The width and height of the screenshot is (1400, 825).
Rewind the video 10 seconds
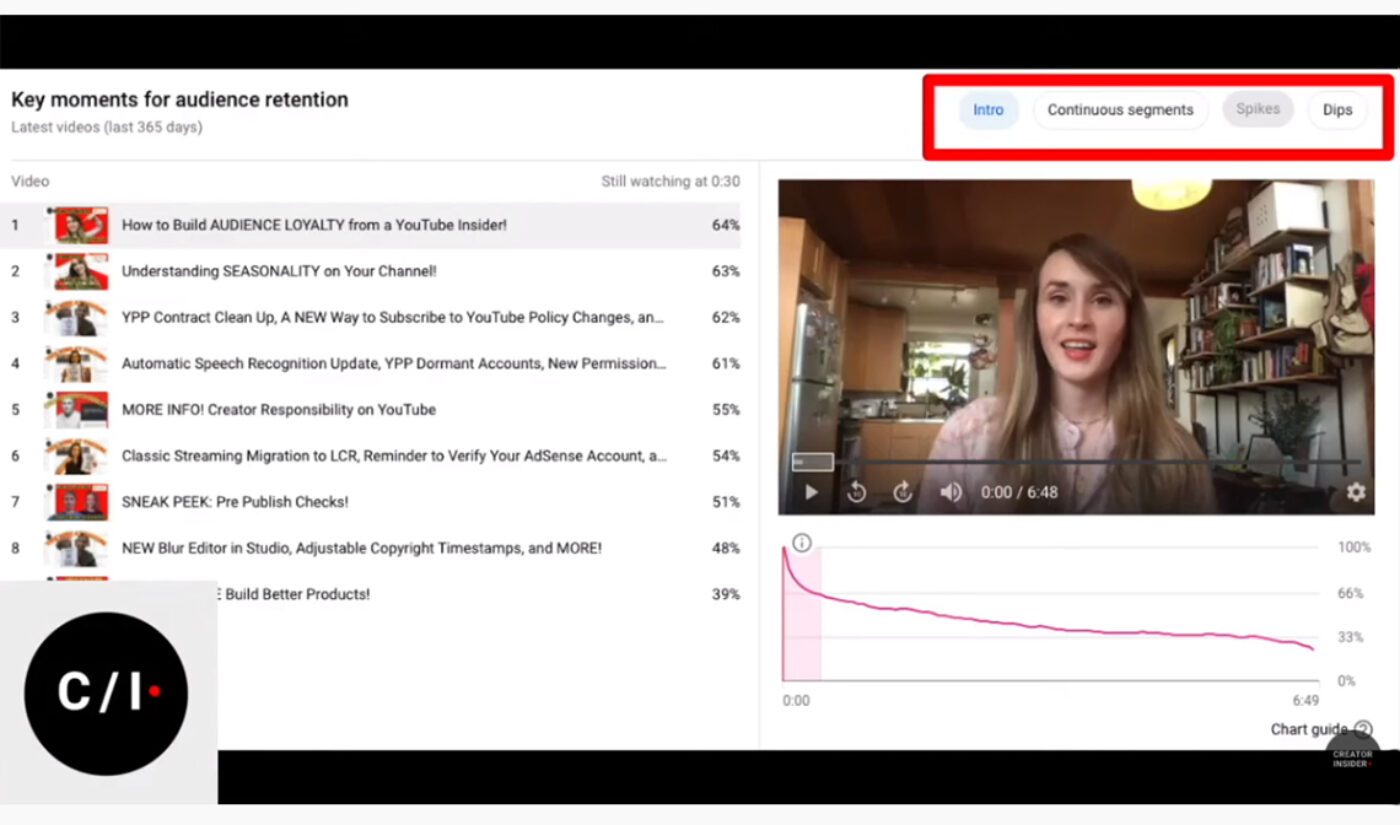[x=855, y=492]
